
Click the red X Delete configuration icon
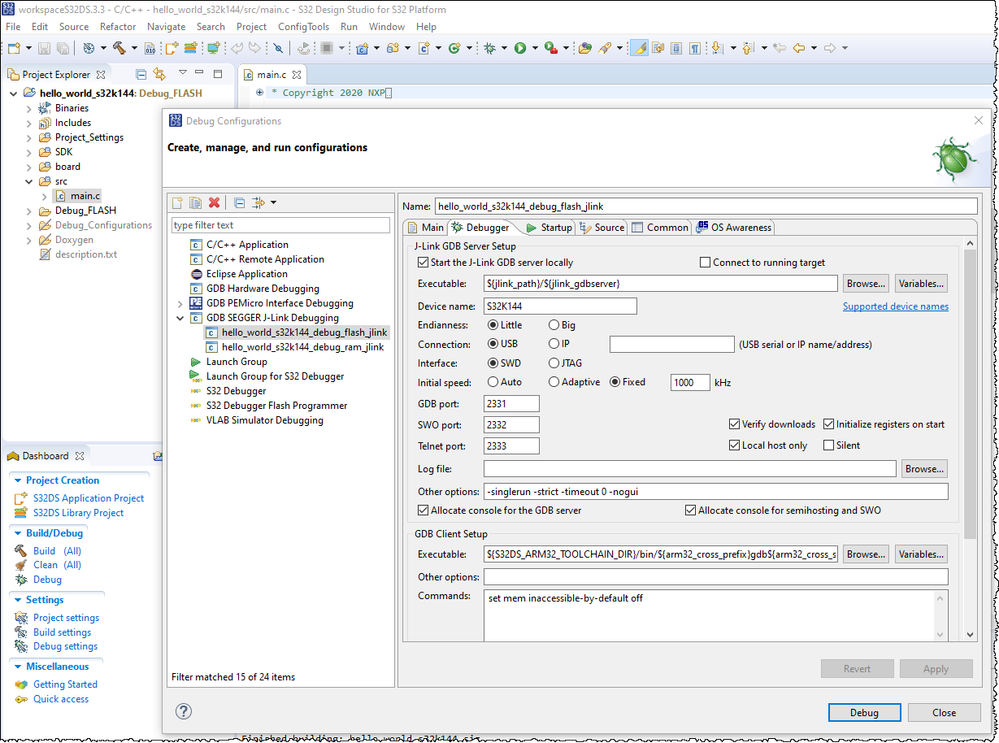[x=214, y=203]
